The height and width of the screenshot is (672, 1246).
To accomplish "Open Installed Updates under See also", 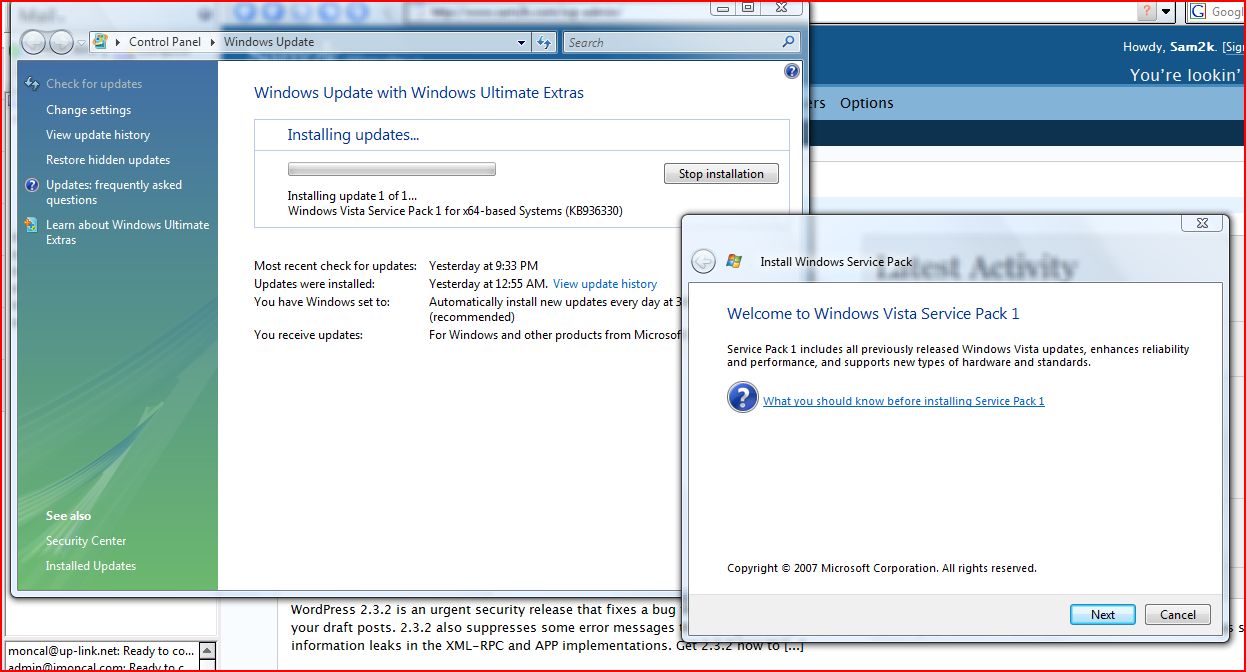I will pyautogui.click(x=91, y=566).
